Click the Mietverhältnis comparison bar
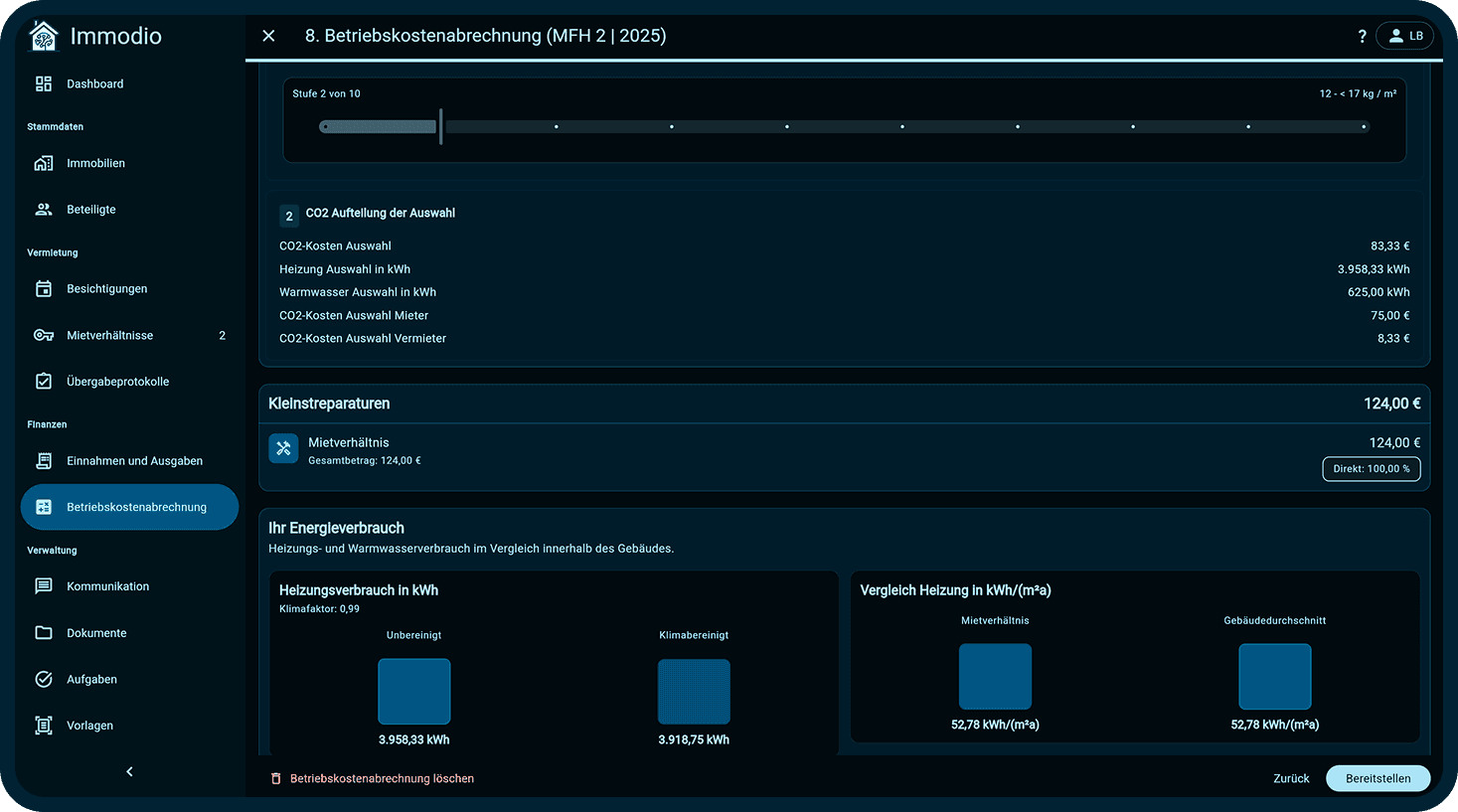 click(x=995, y=677)
